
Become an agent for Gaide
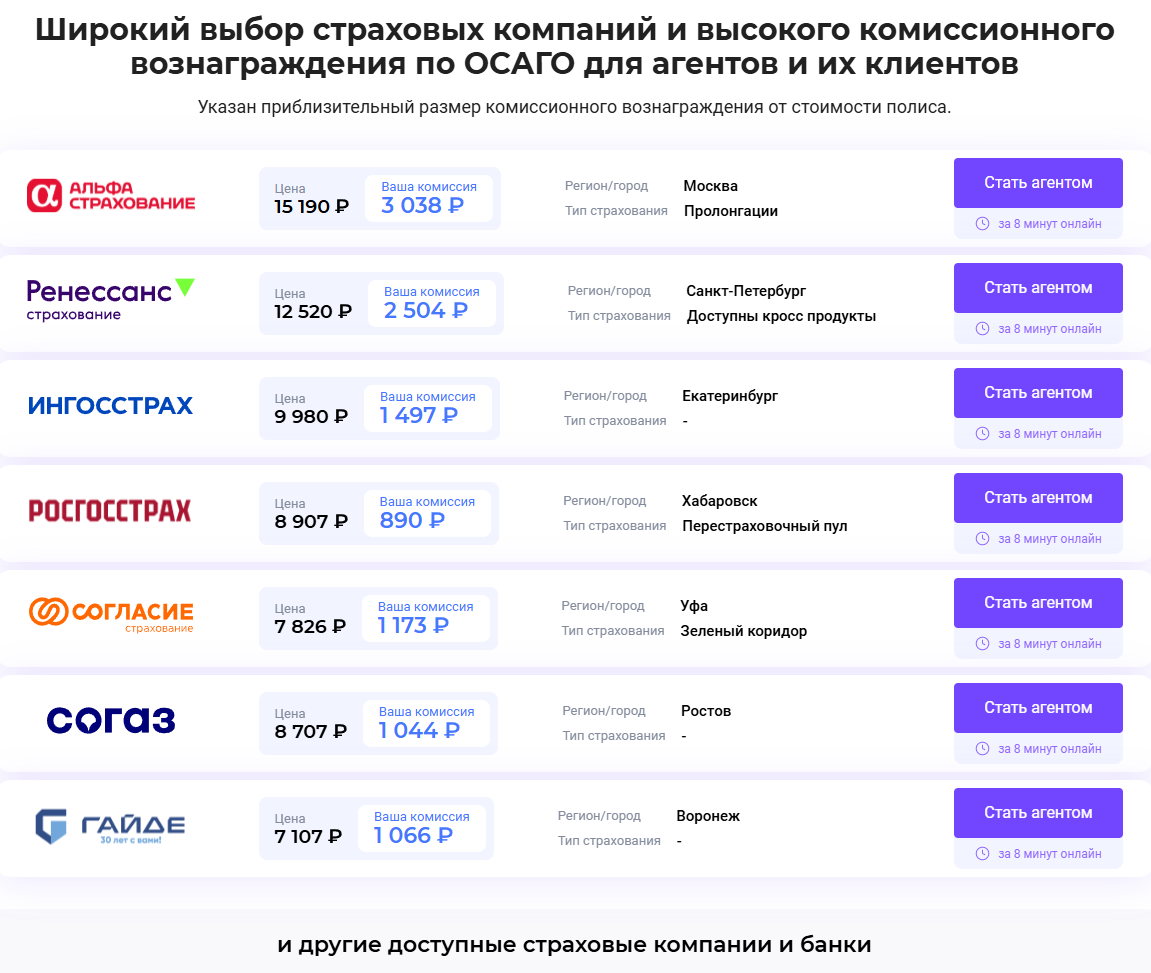[1038, 813]
